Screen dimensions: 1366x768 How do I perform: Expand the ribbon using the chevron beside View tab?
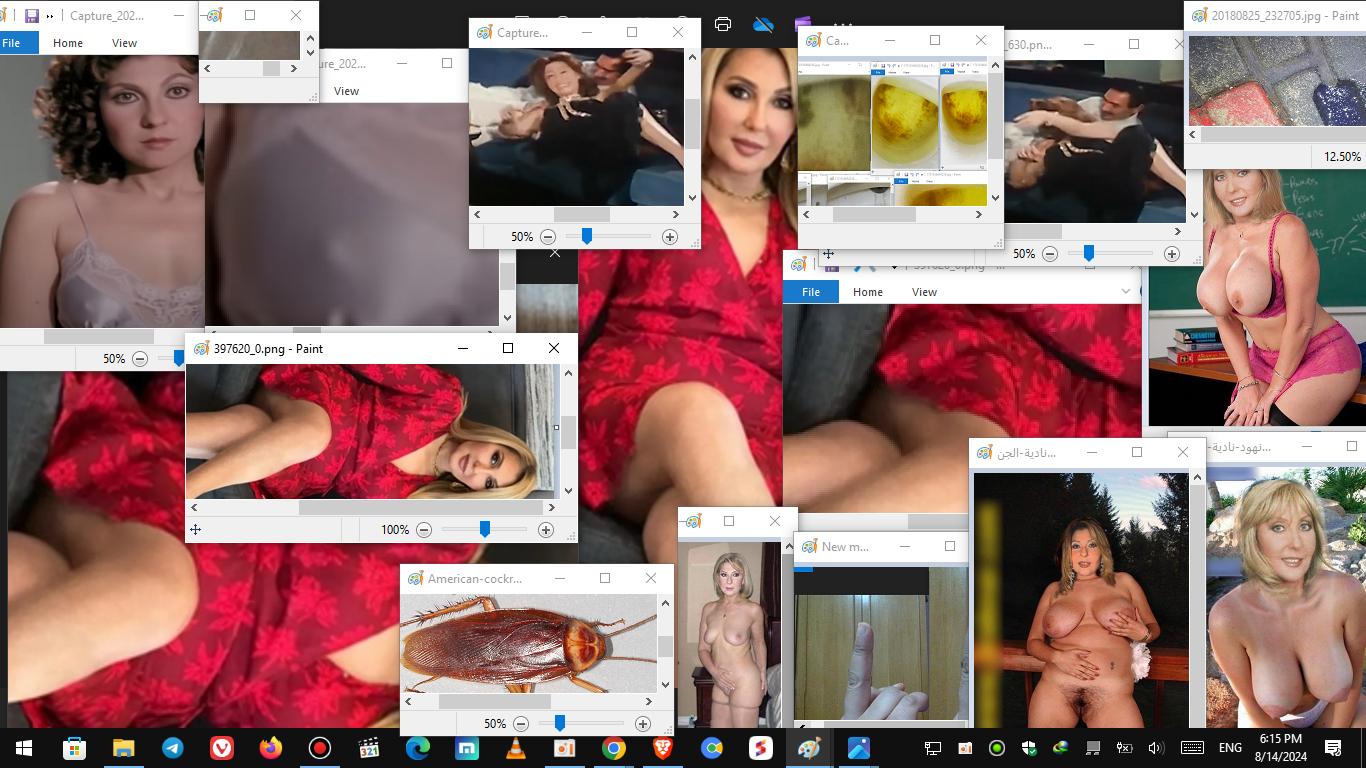(1126, 292)
